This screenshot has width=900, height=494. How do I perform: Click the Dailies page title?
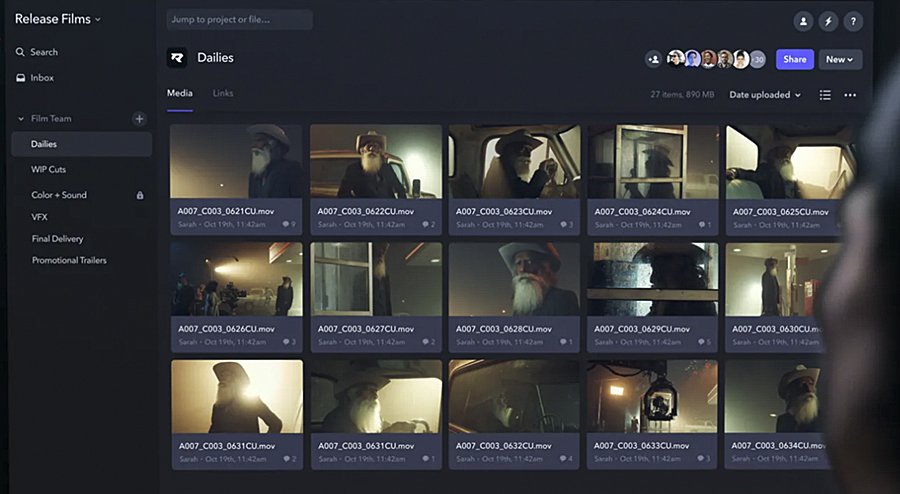pyautogui.click(x=215, y=58)
